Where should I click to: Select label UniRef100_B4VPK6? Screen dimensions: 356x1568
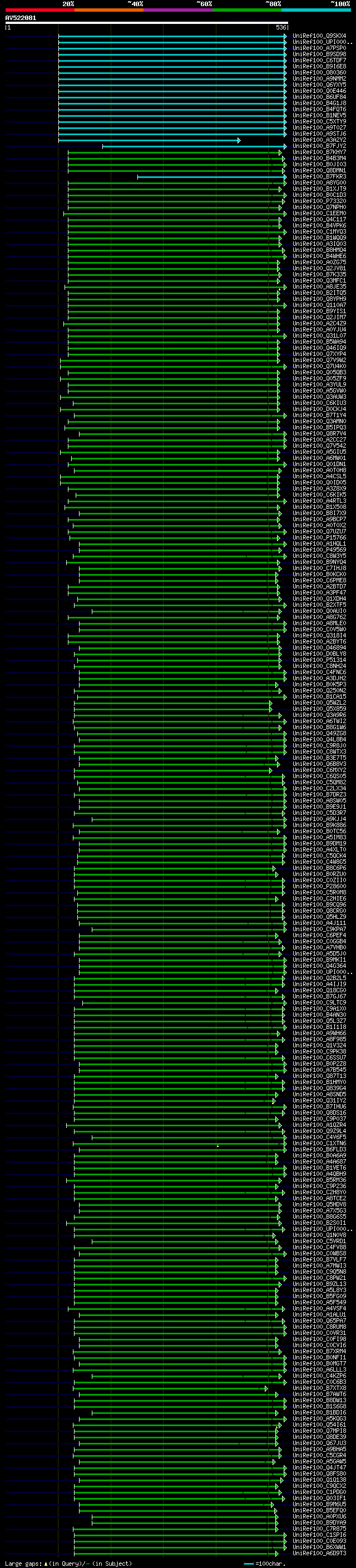point(319,225)
